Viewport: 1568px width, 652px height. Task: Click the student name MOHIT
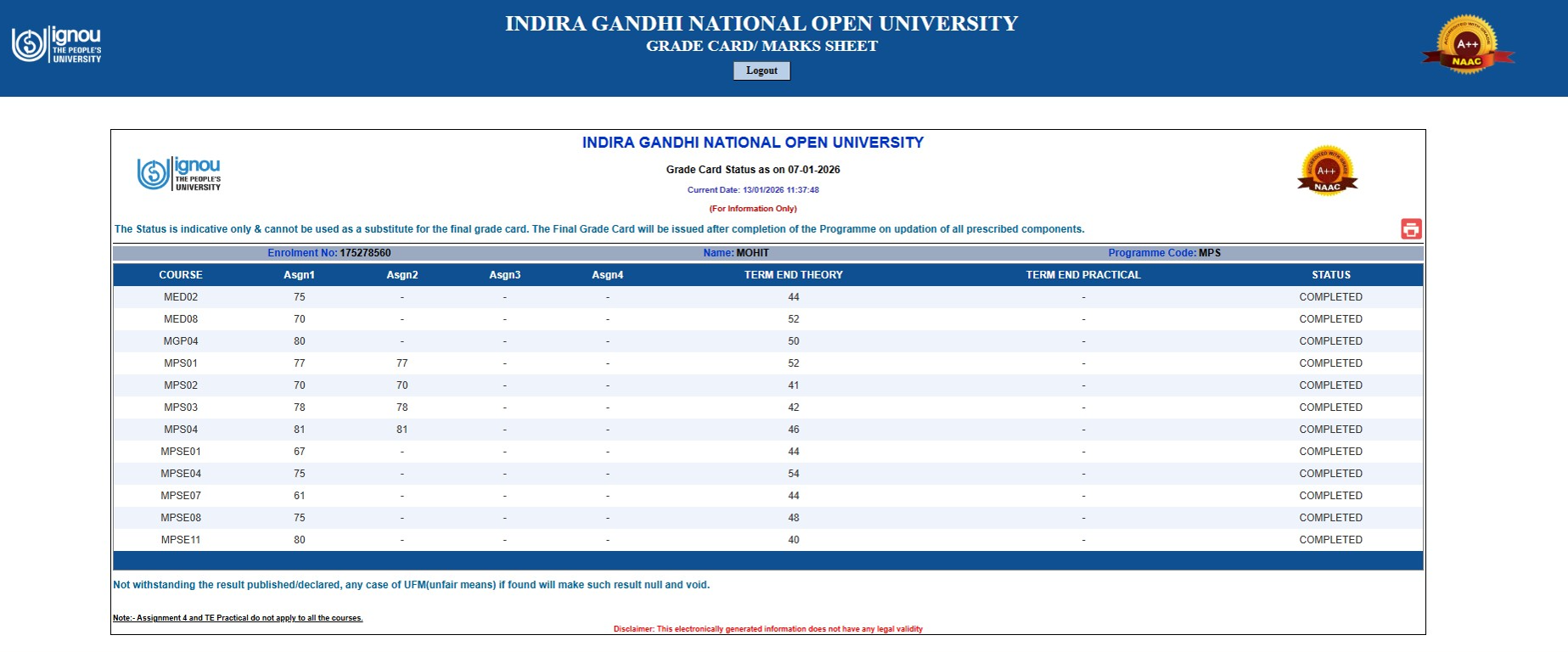coord(752,253)
